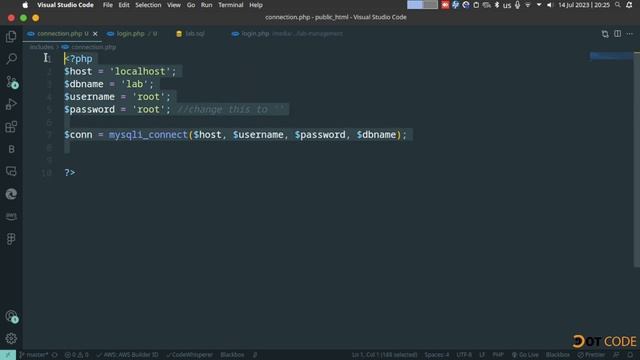Viewport: 640px width, 360px height.
Task: Open the Go menu
Action: [191, 5]
